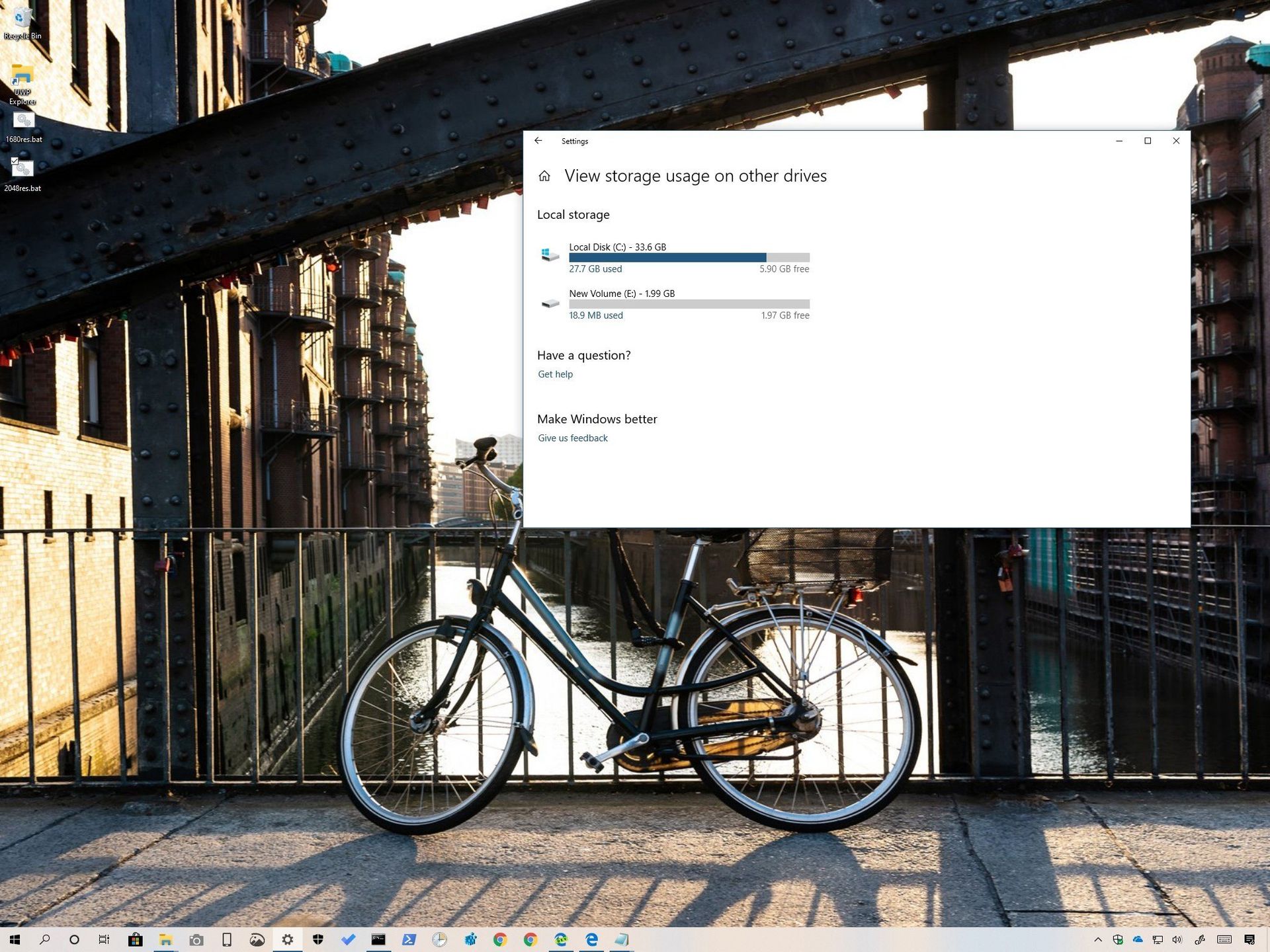
Task: Open Google Chrome from the taskbar
Action: pyautogui.click(x=499, y=939)
